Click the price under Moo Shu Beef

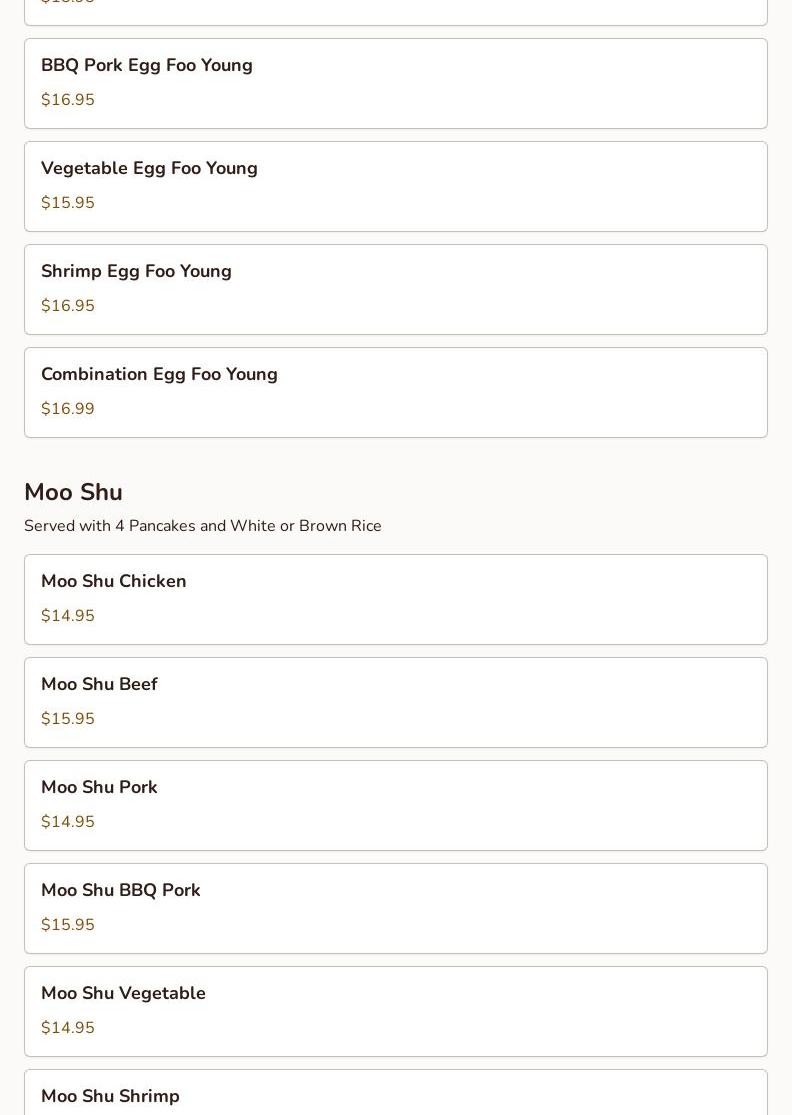click(x=68, y=719)
